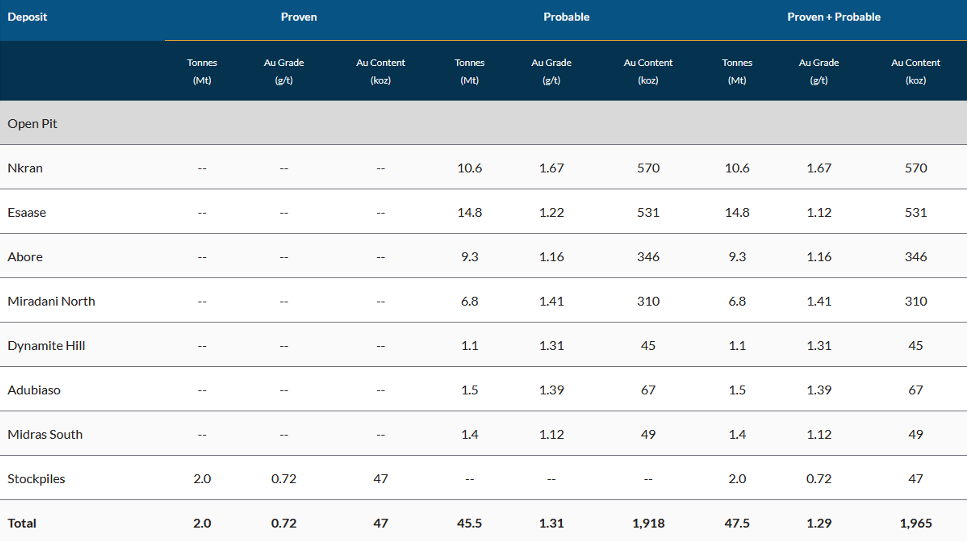Select the Midras South deposit name
967x541 pixels.
tap(45, 434)
